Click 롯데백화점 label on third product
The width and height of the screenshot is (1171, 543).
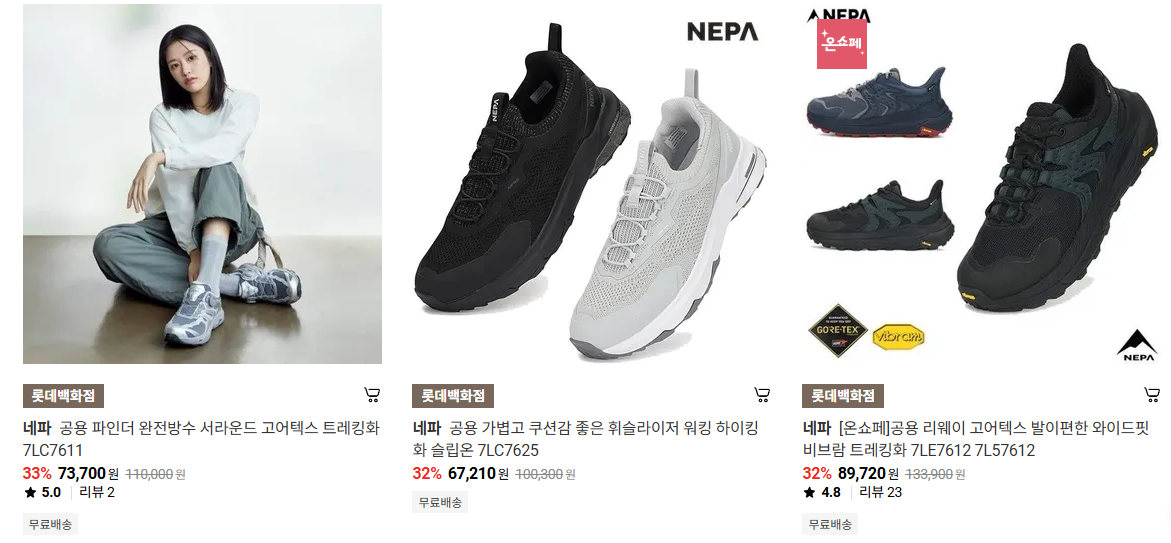(x=843, y=396)
